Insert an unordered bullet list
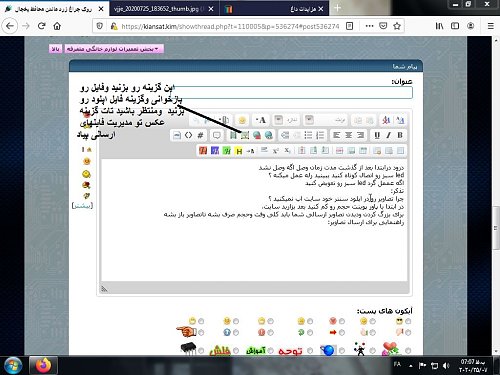Viewport: 500px width, 375px height. click(308, 135)
